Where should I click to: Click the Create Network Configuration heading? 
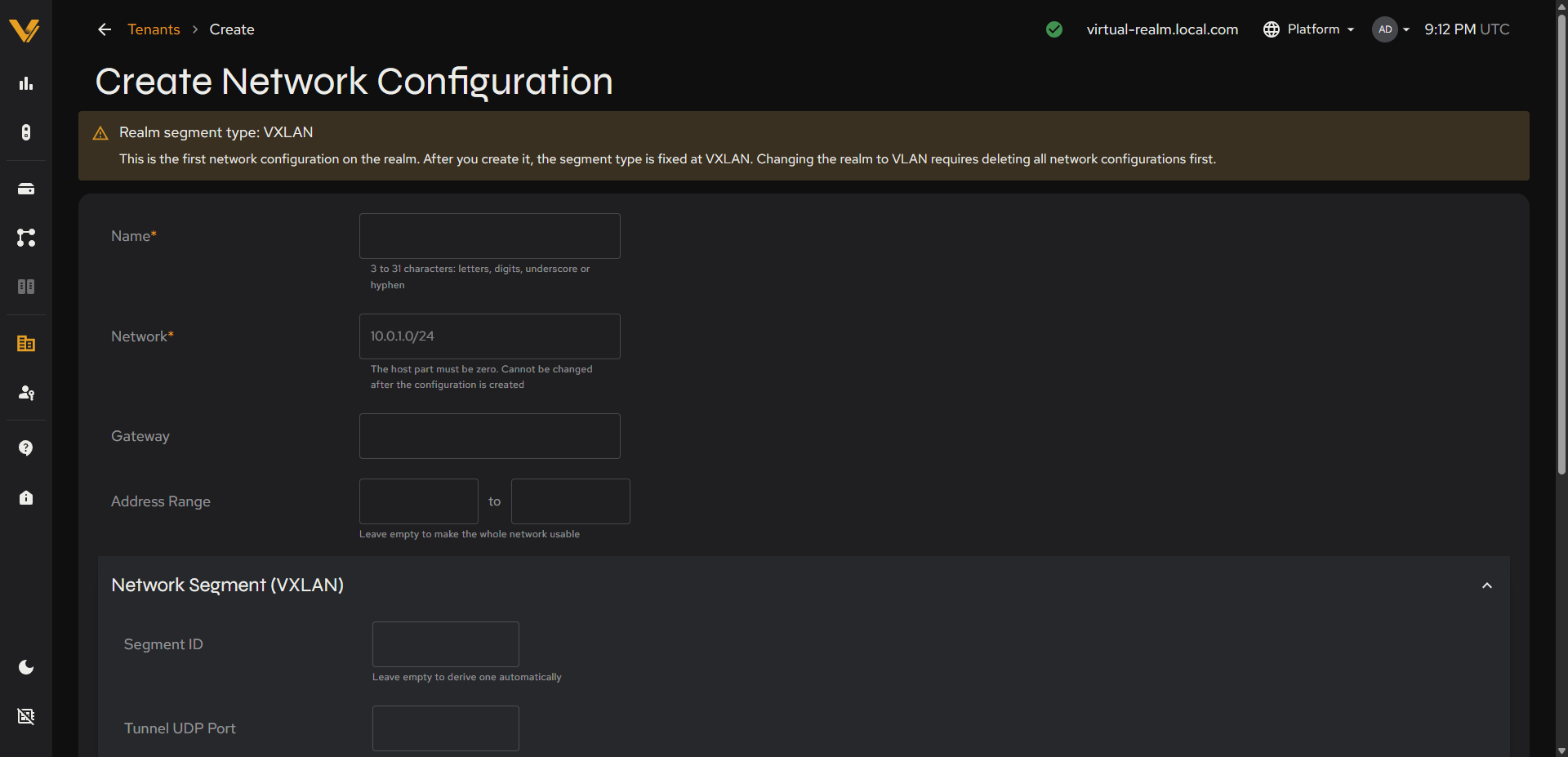pos(354,82)
